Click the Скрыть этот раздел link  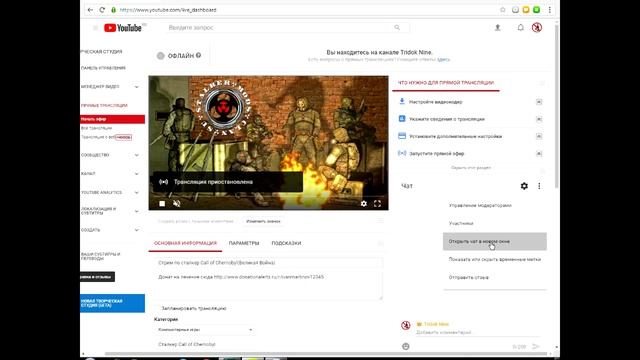tap(471, 168)
